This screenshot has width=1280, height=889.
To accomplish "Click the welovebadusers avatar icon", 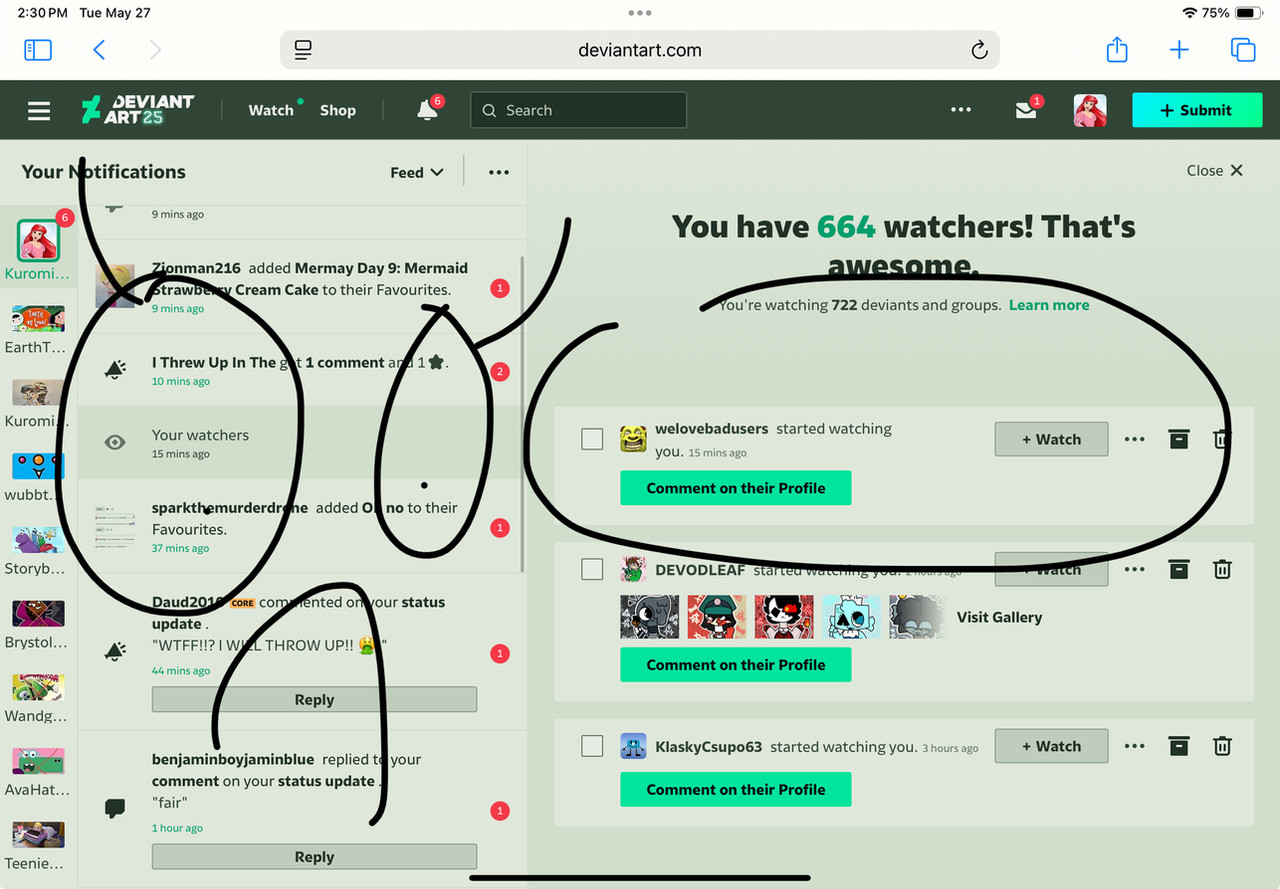I will point(633,439).
